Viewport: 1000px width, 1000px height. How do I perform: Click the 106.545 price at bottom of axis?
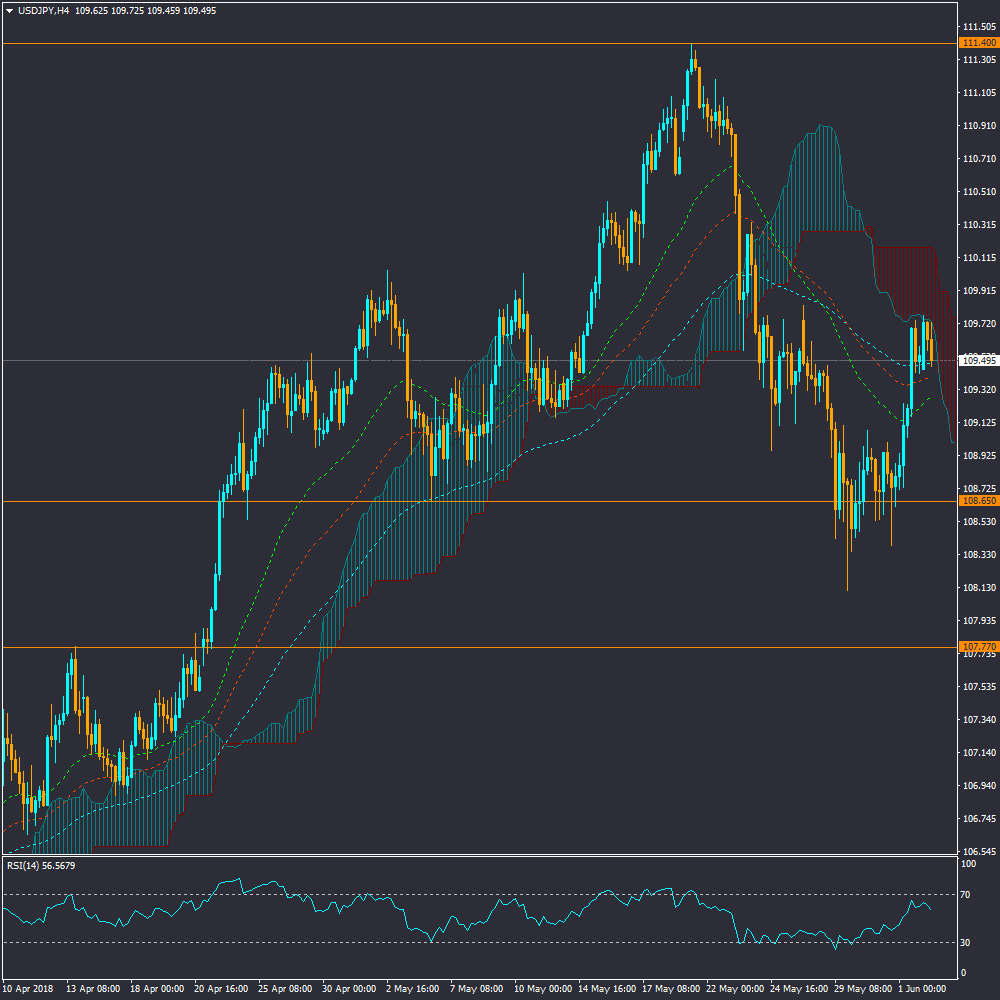coord(977,852)
